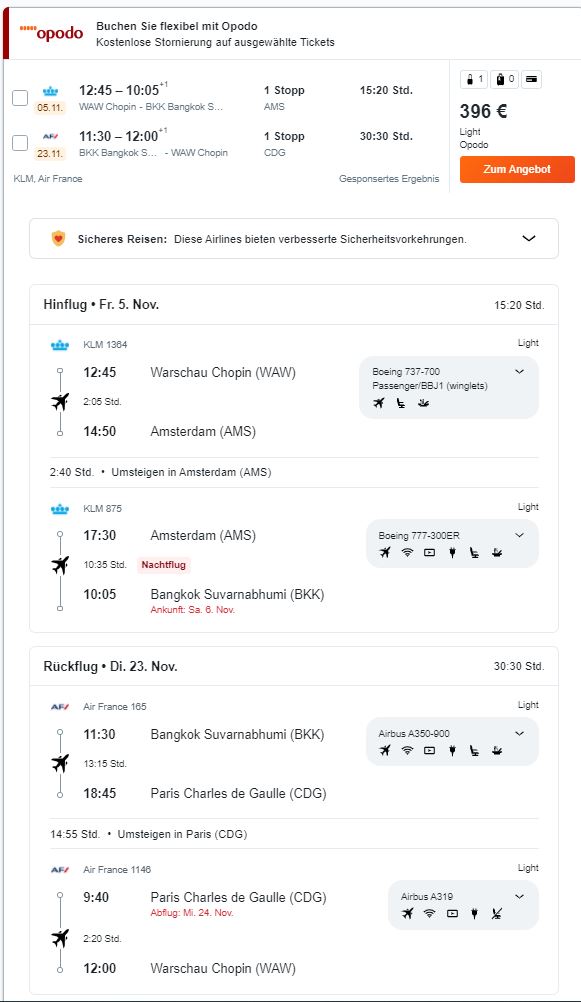Click the Zum Angebot button
This screenshot has height=1002, width=581.
[517, 169]
